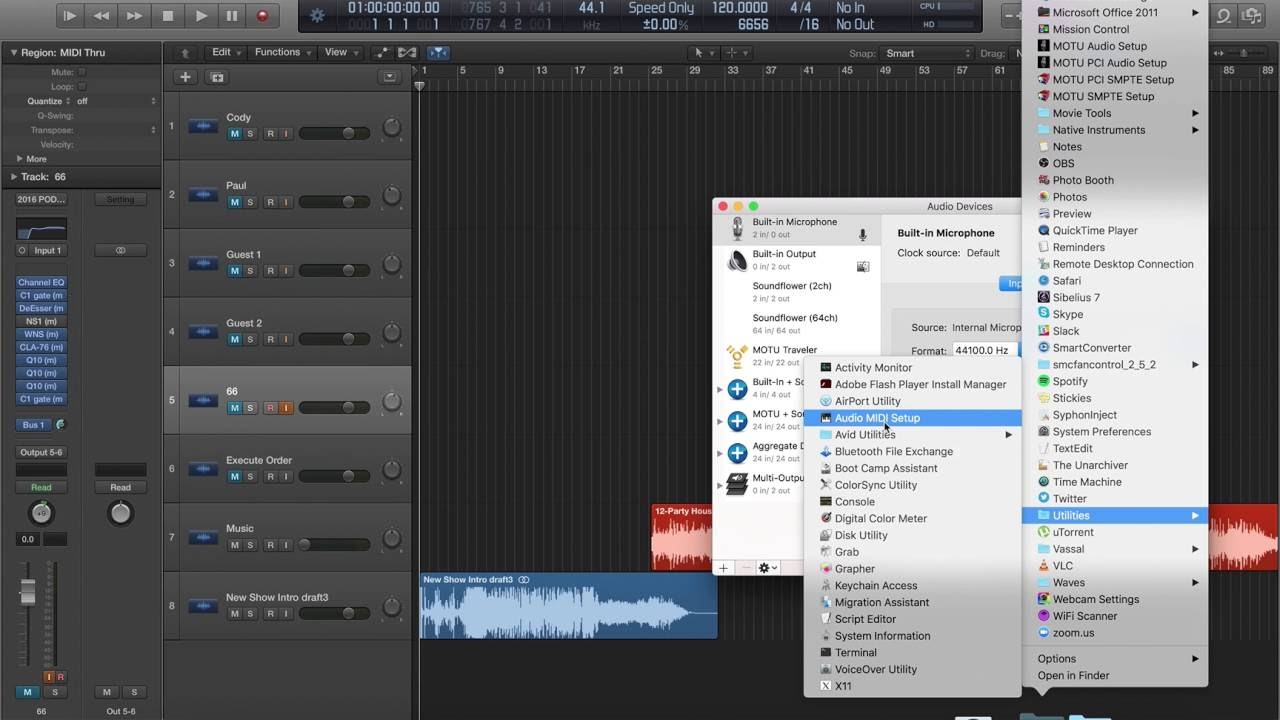
Task: Toggle the automation view button
Action: (382, 53)
